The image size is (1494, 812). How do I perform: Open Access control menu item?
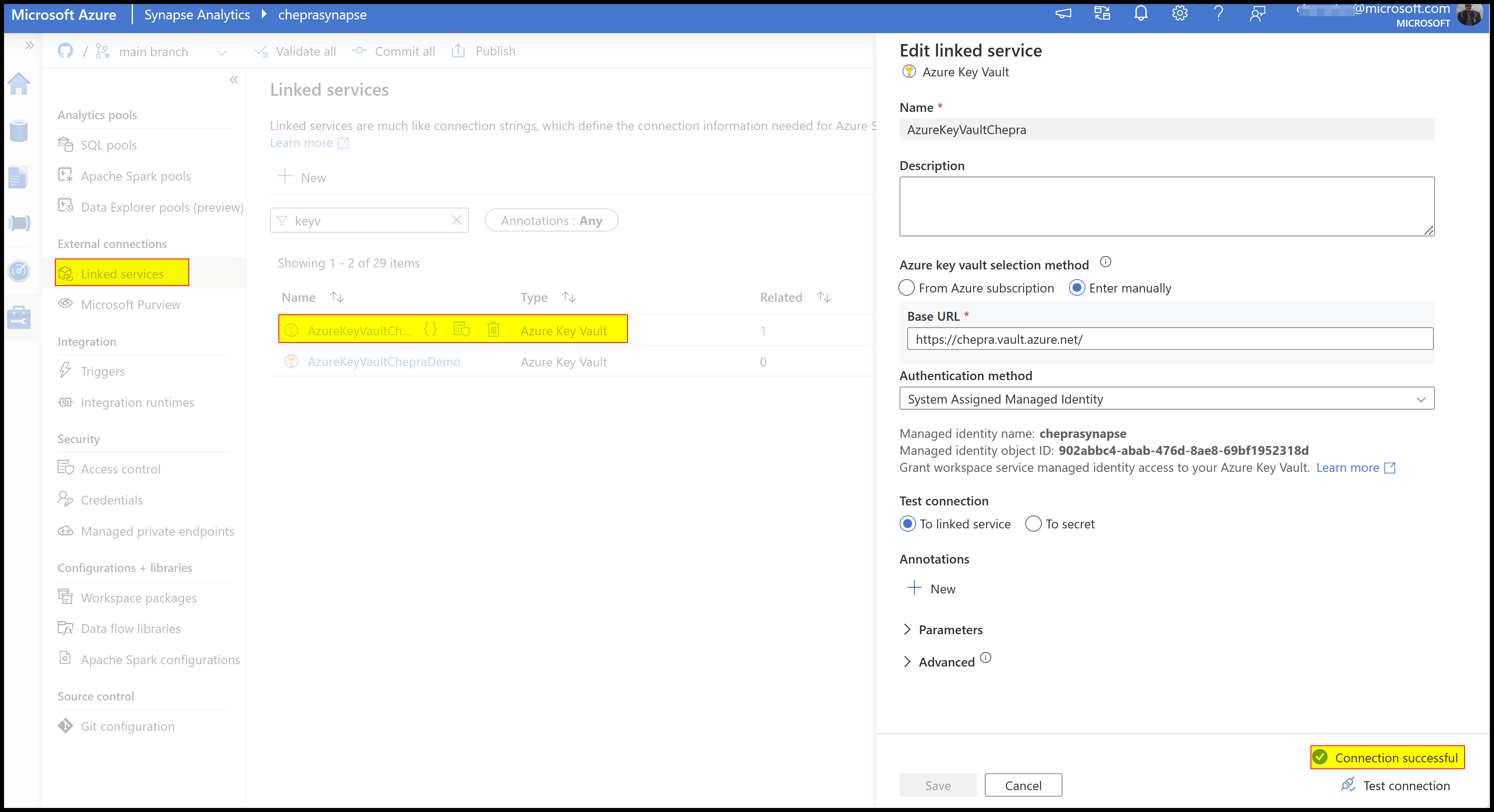coord(109,468)
